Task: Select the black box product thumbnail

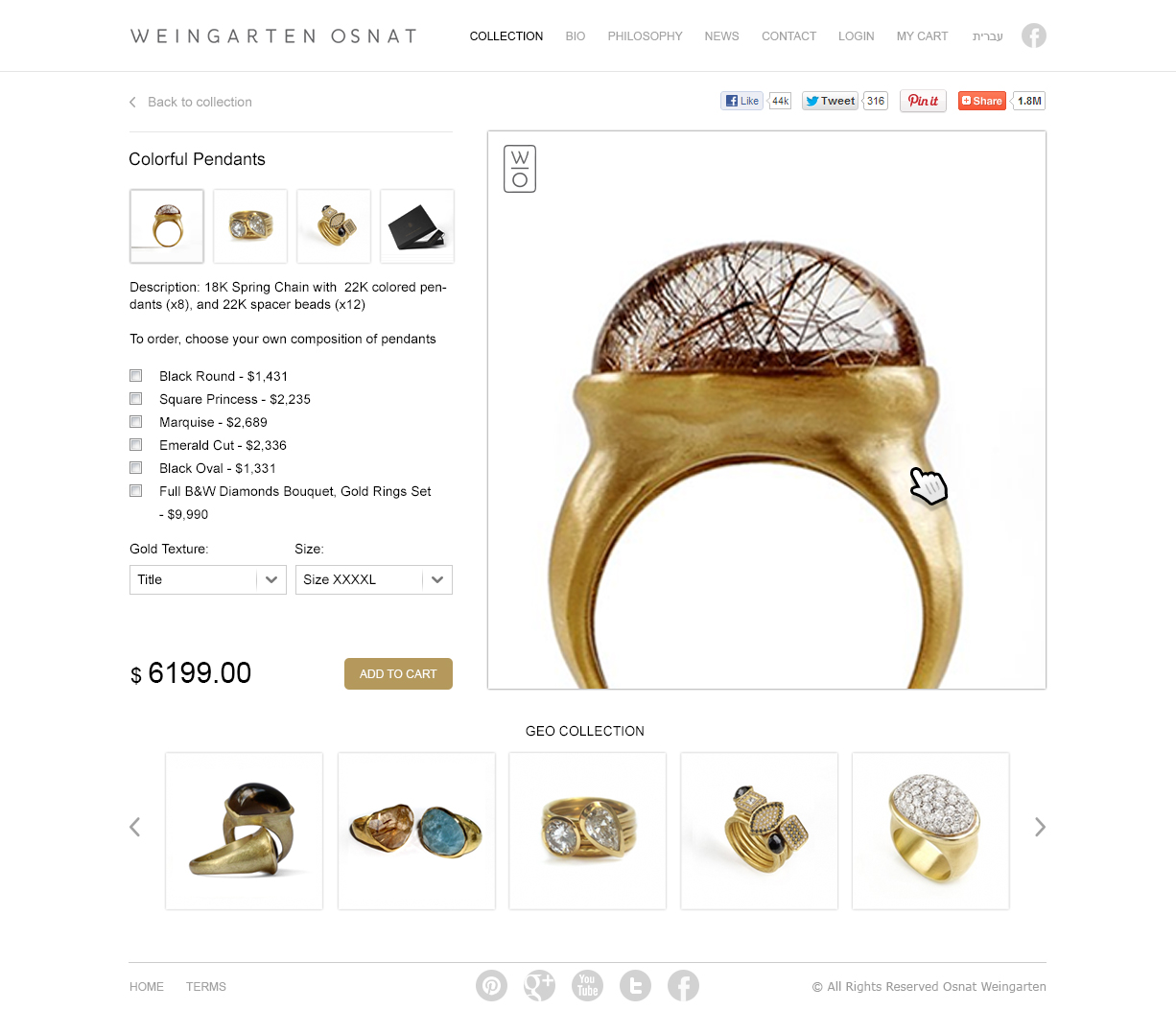Action: [x=417, y=226]
